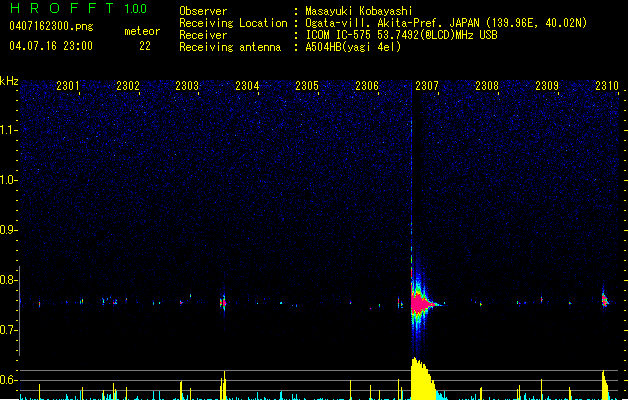Click the 2310 time marker
629x400 pixels.
coord(607,86)
